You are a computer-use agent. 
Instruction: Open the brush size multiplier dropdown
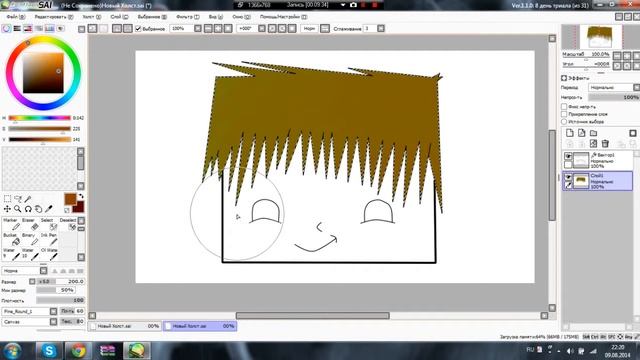(32, 282)
